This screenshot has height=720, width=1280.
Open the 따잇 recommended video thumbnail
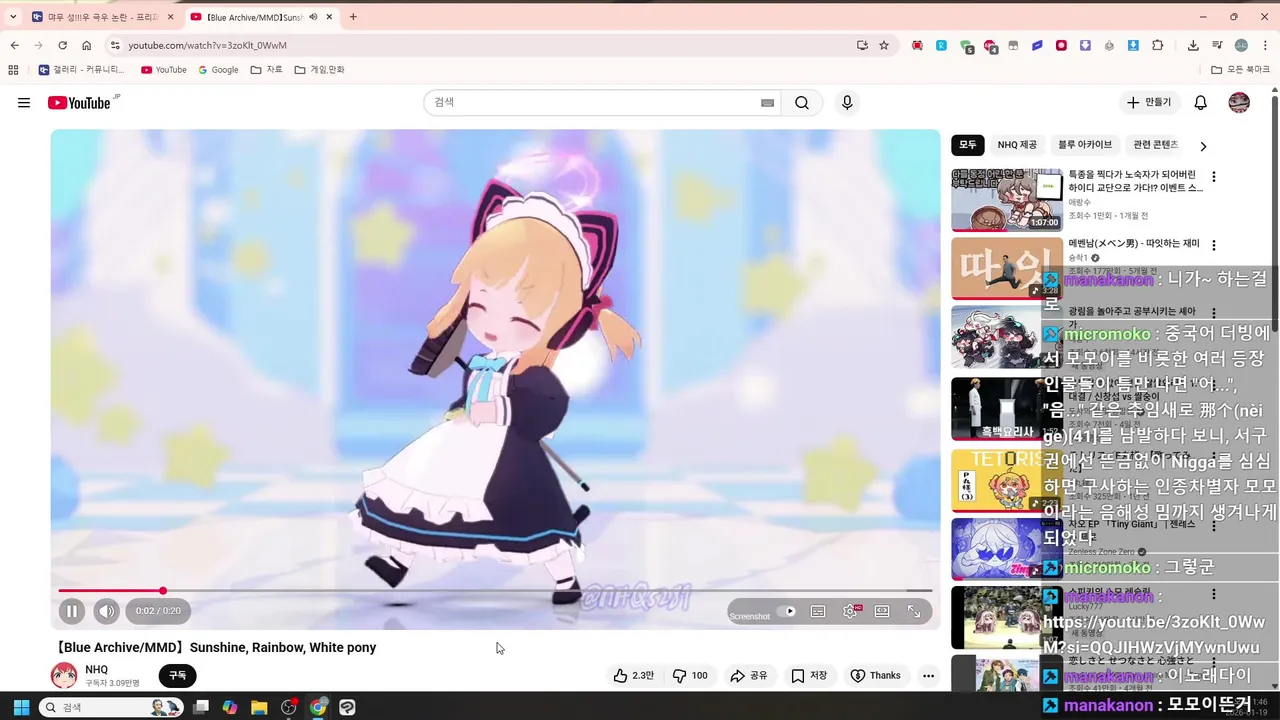coord(1007,268)
